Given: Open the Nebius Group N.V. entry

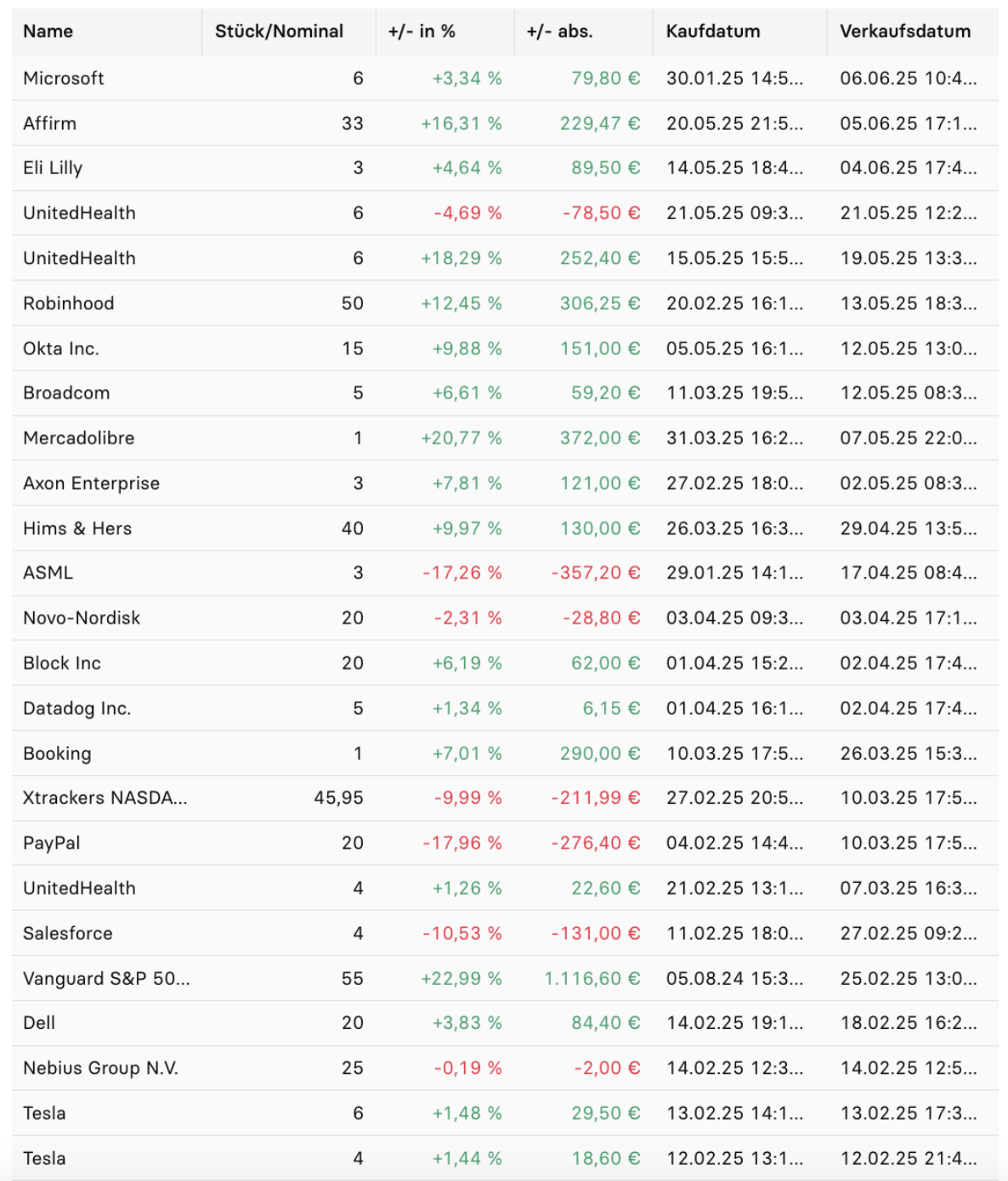Looking at the screenshot, I should pyautogui.click(x=505, y=1068).
